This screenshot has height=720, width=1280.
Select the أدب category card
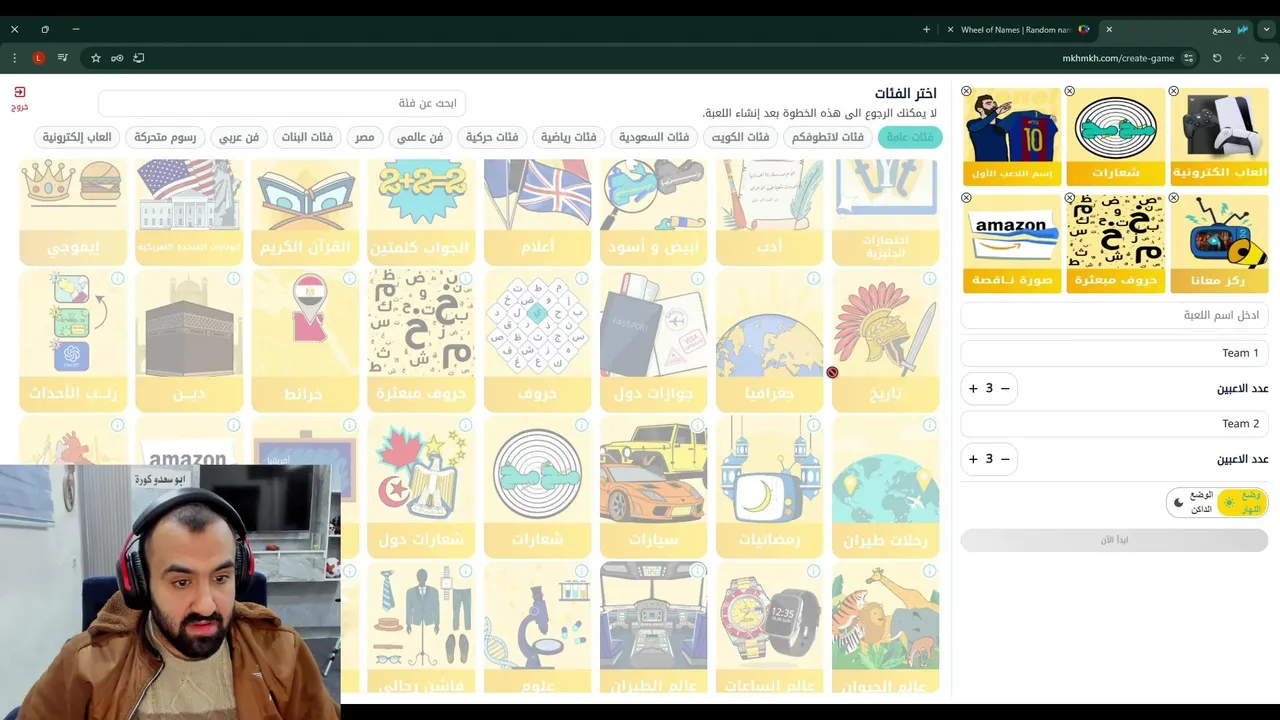[x=770, y=211]
